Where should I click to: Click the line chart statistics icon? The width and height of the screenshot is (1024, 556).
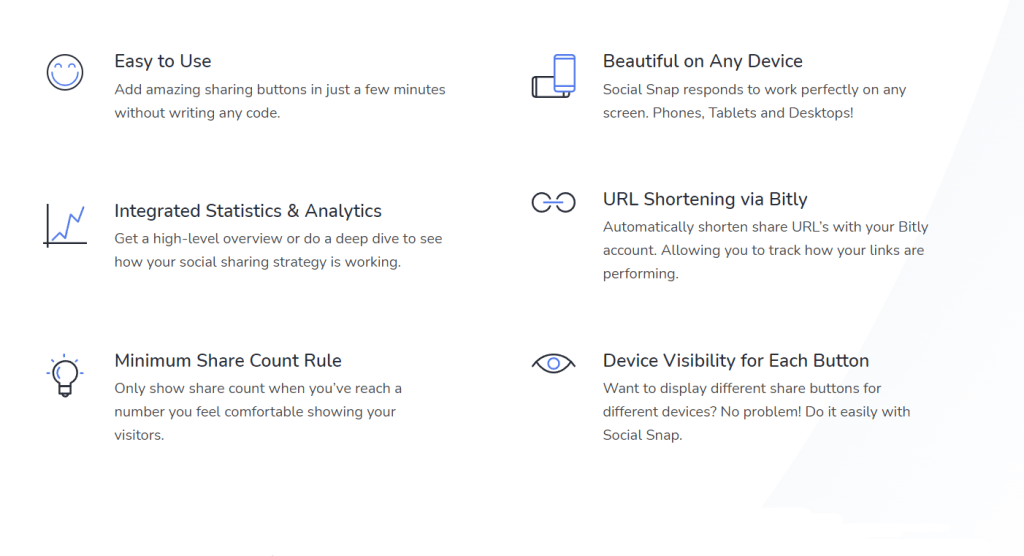[x=65, y=226]
